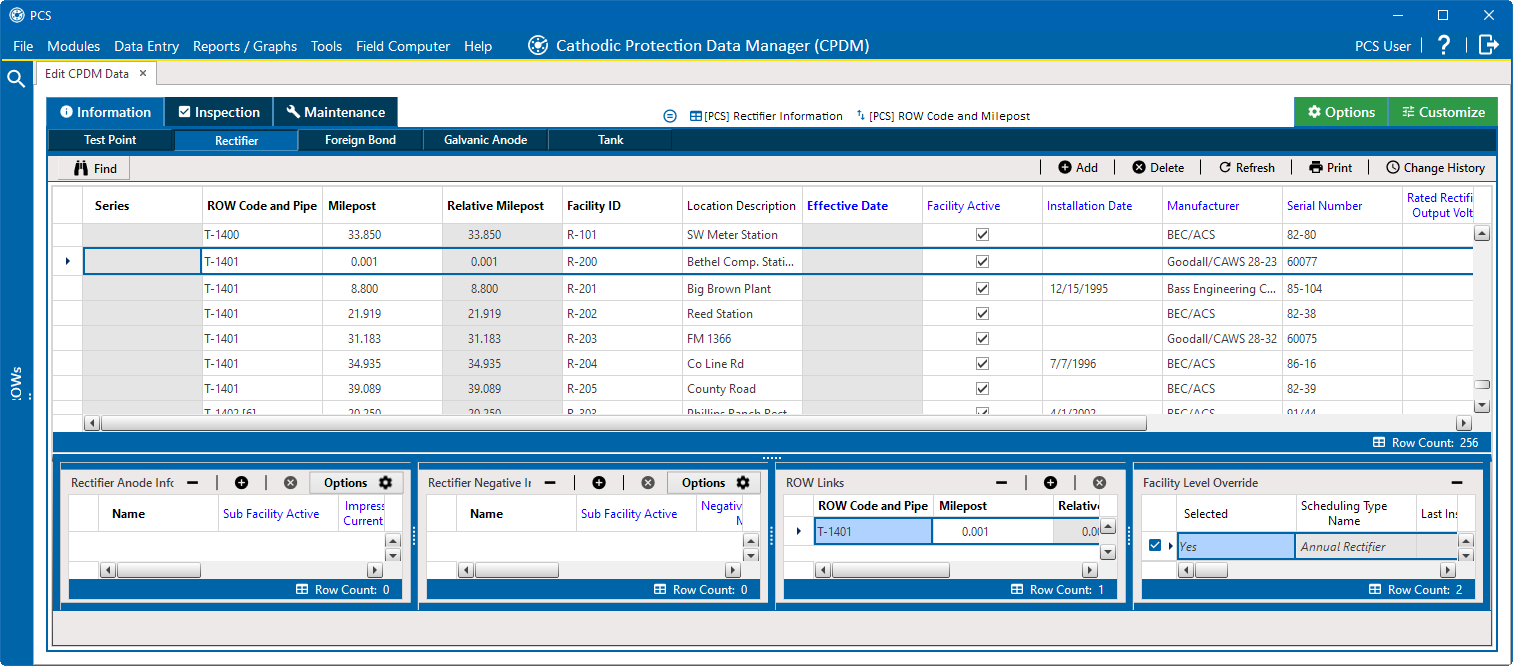This screenshot has width=1513, height=666.
Task: Switch to the Maintenance tab
Action: tap(335, 112)
